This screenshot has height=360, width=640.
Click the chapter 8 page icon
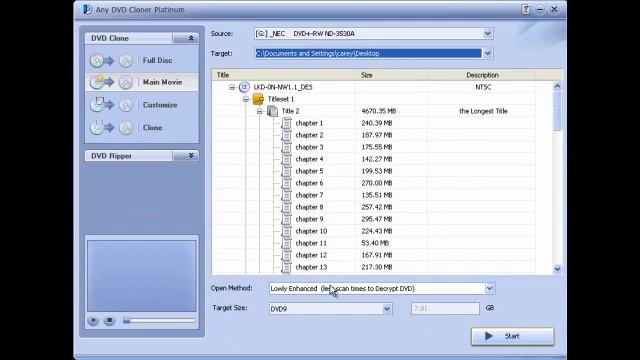(x=287, y=207)
